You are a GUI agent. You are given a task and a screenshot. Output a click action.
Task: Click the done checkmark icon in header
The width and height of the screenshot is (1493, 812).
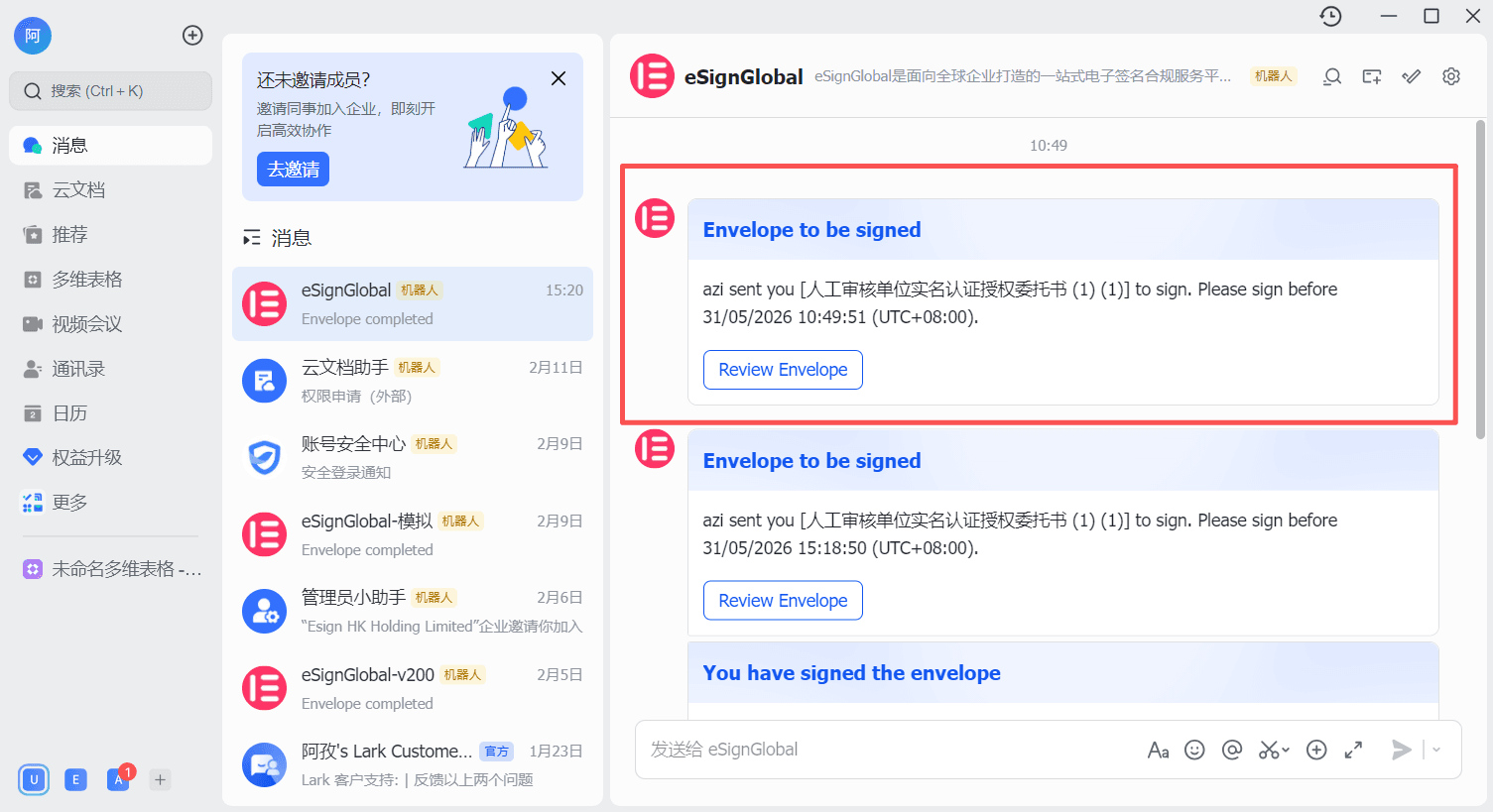1412,76
